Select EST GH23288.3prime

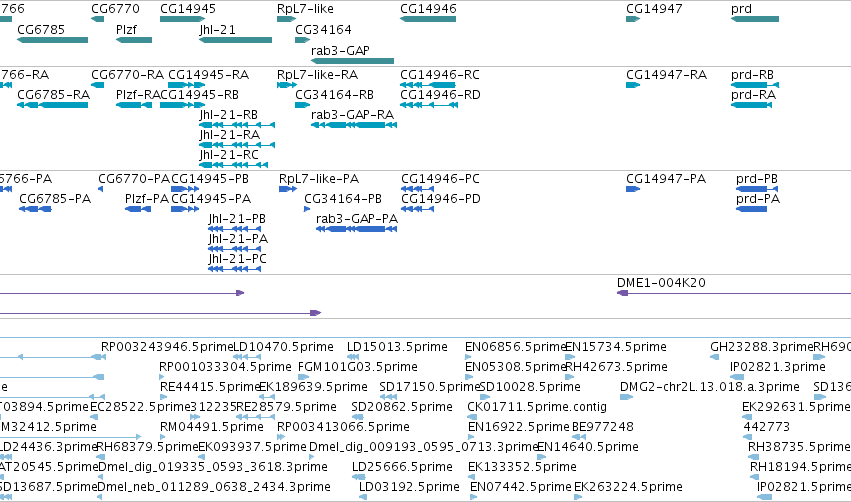pos(761,347)
